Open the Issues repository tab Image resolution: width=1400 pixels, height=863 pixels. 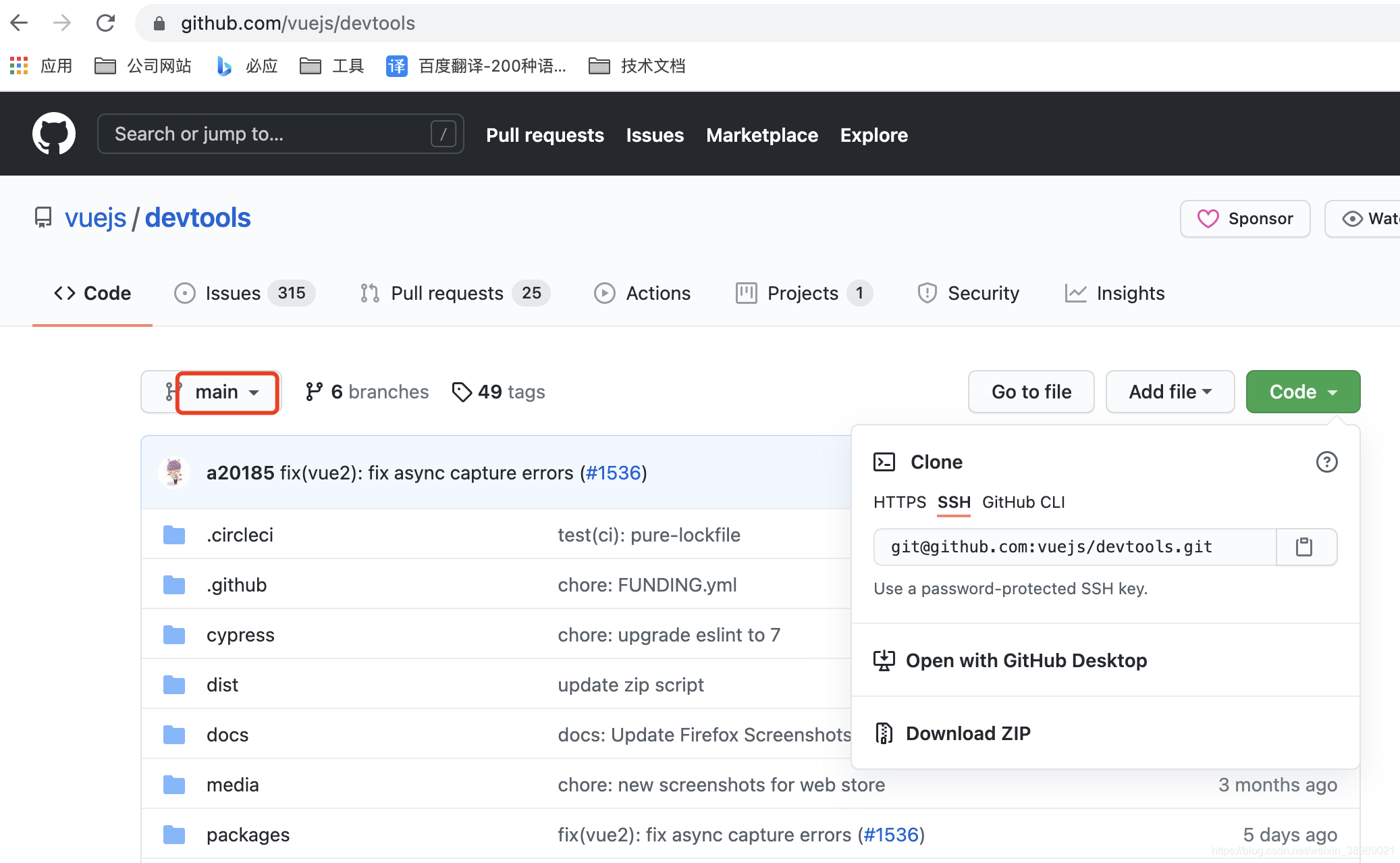coord(233,293)
